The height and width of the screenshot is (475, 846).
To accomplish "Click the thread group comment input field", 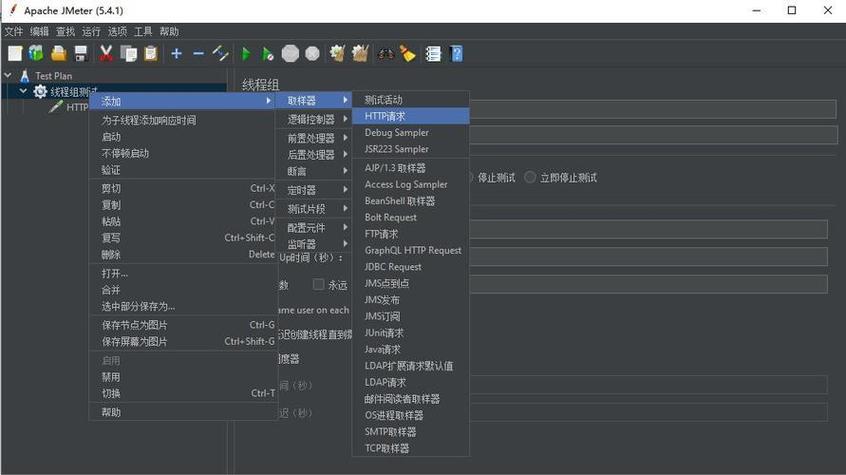I will (x=653, y=135).
